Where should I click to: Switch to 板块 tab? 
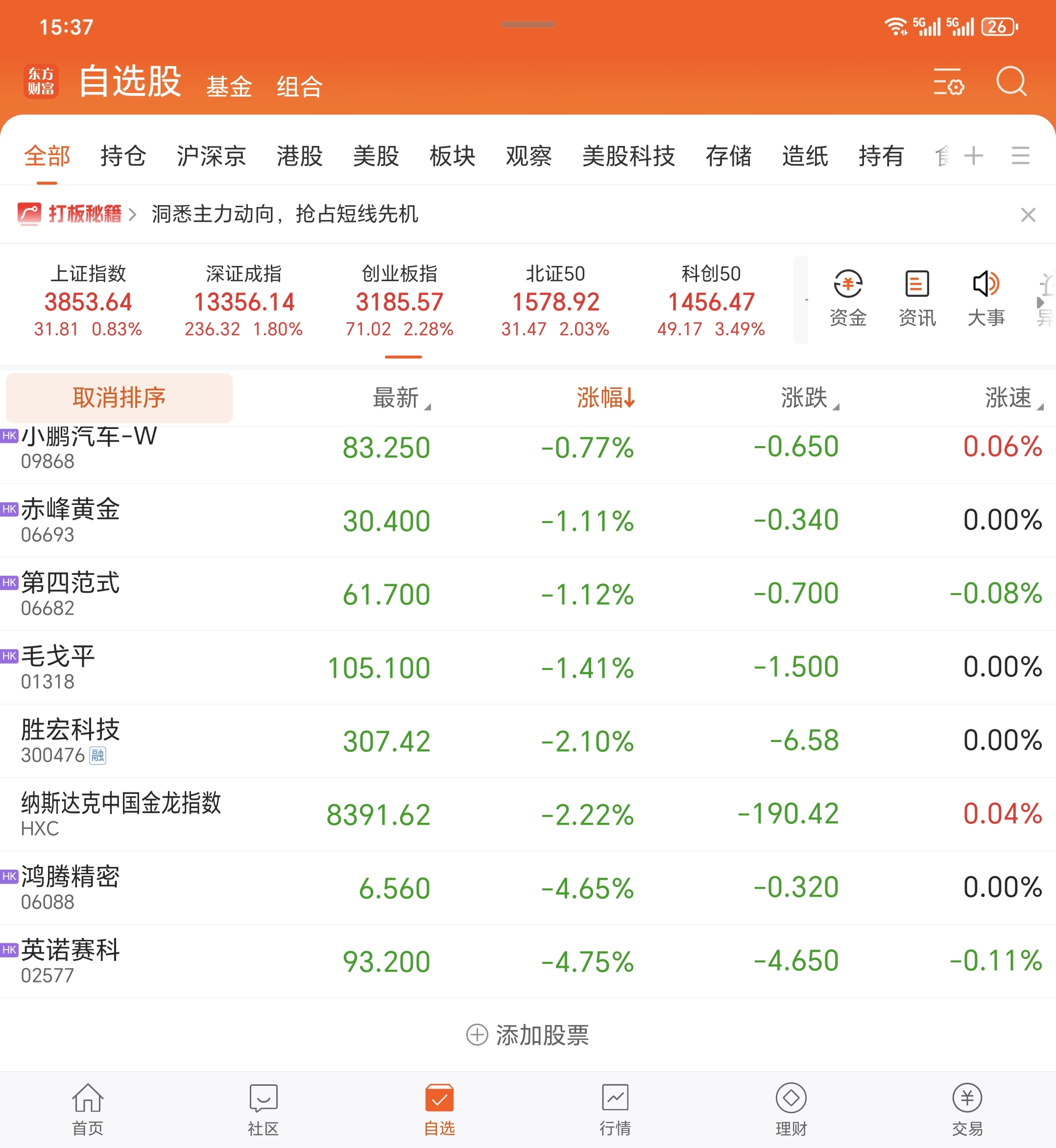(453, 156)
